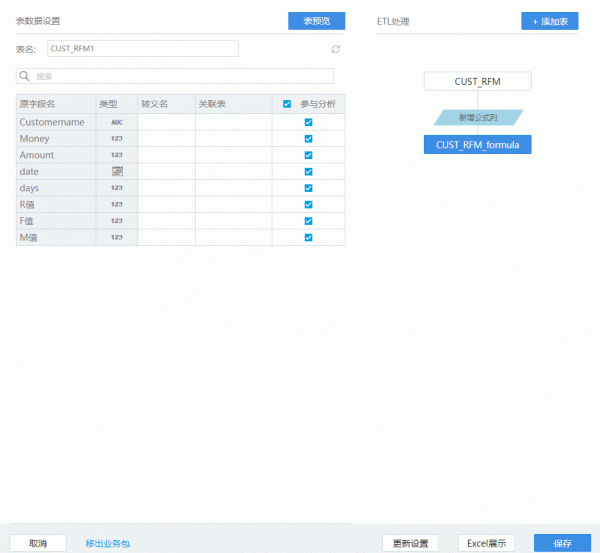Click the F值 field name
The width and height of the screenshot is (600, 553).
point(26,221)
